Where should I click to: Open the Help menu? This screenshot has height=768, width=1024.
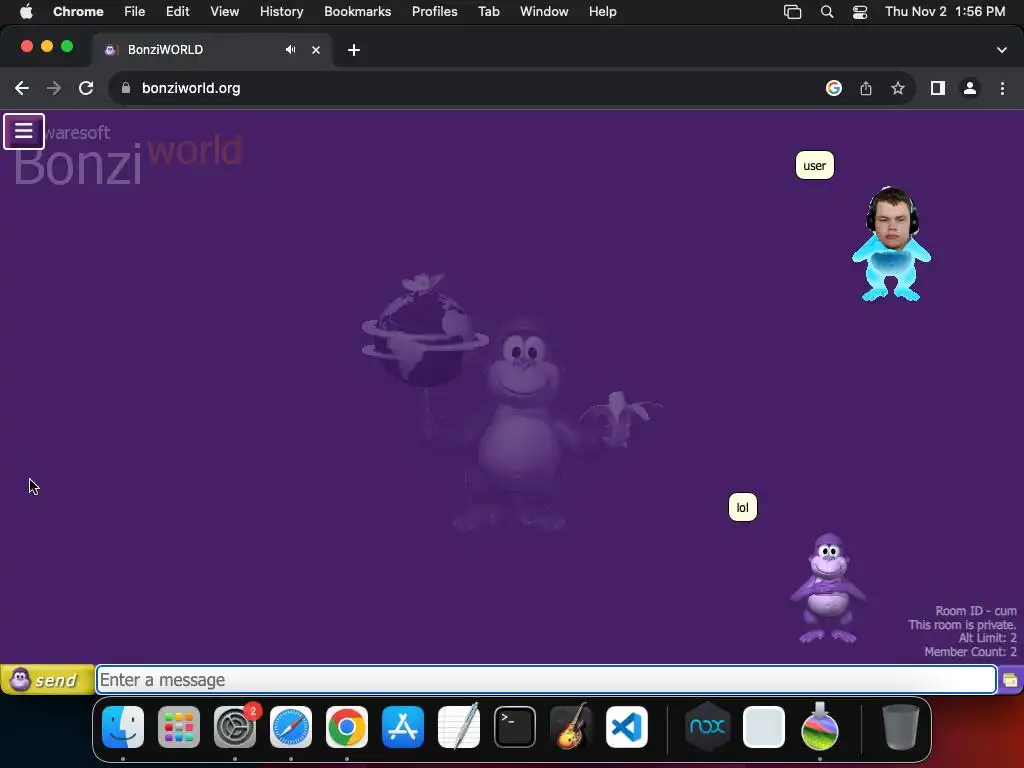click(602, 11)
